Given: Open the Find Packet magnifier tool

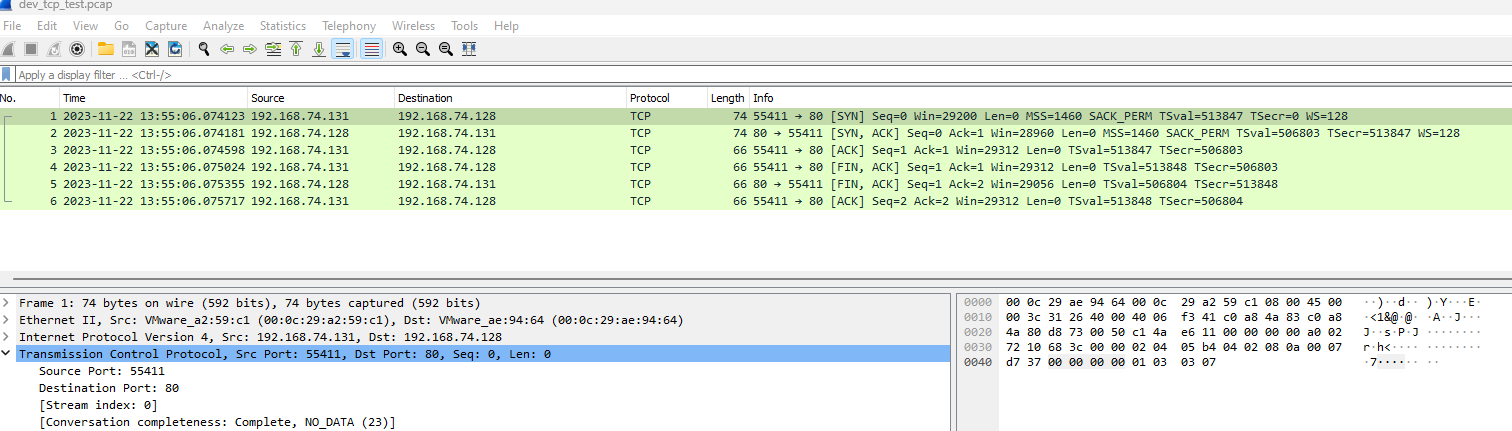Looking at the screenshot, I should click(204, 49).
